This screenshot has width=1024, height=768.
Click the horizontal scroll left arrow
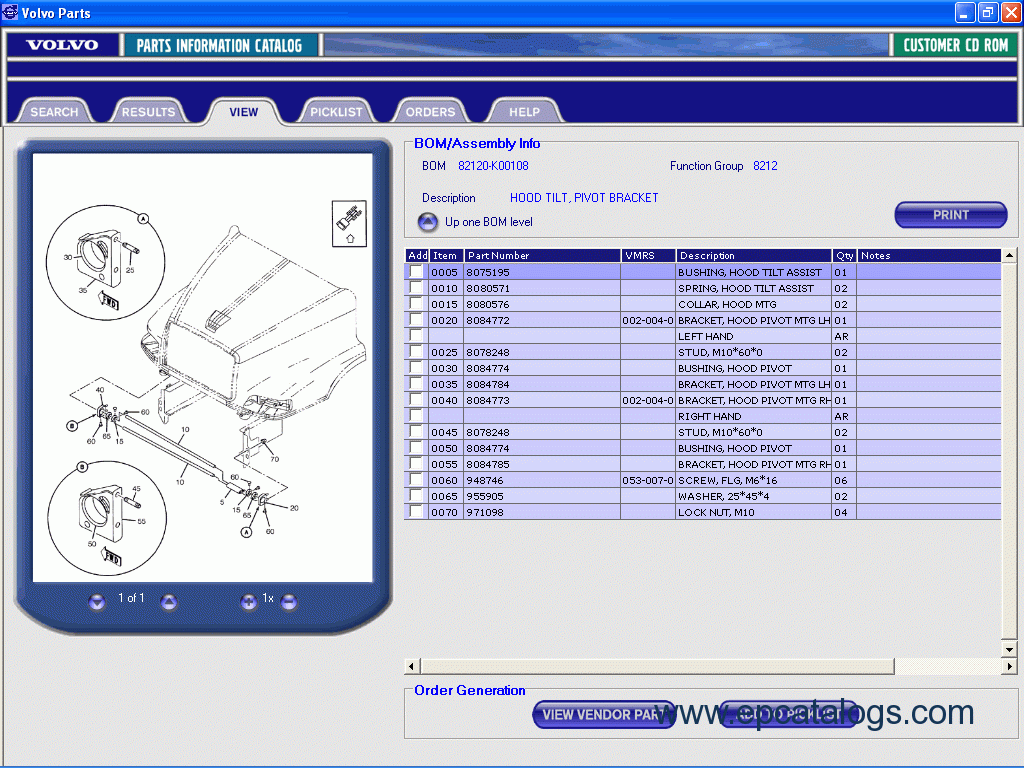(411, 666)
